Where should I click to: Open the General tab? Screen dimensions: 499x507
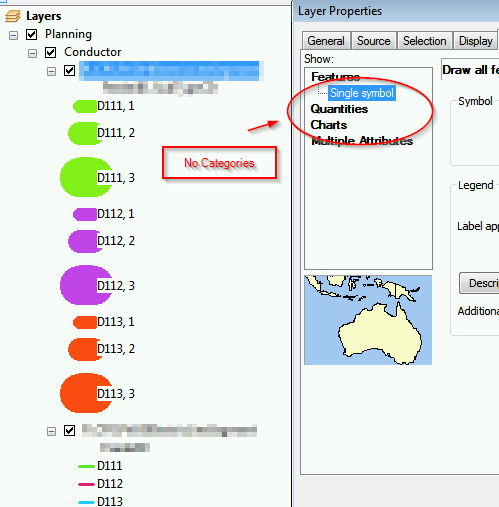coord(326,41)
